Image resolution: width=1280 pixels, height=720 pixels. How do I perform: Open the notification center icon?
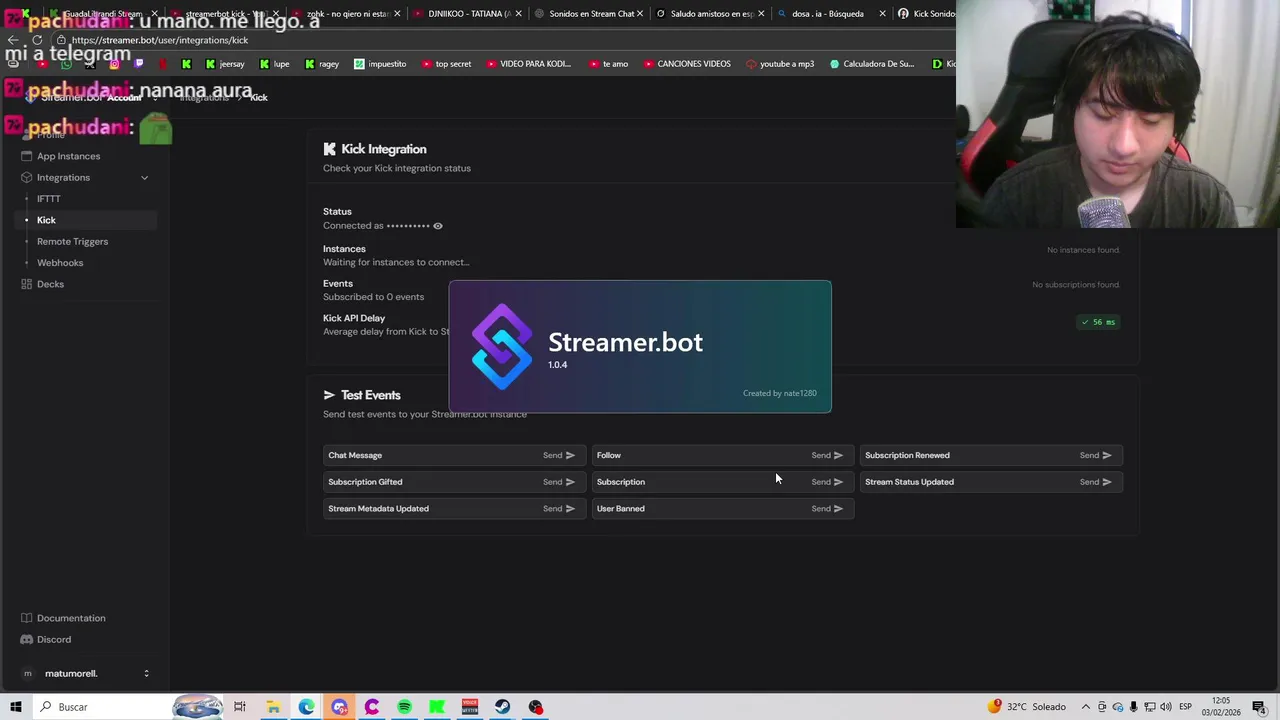(x=1259, y=707)
